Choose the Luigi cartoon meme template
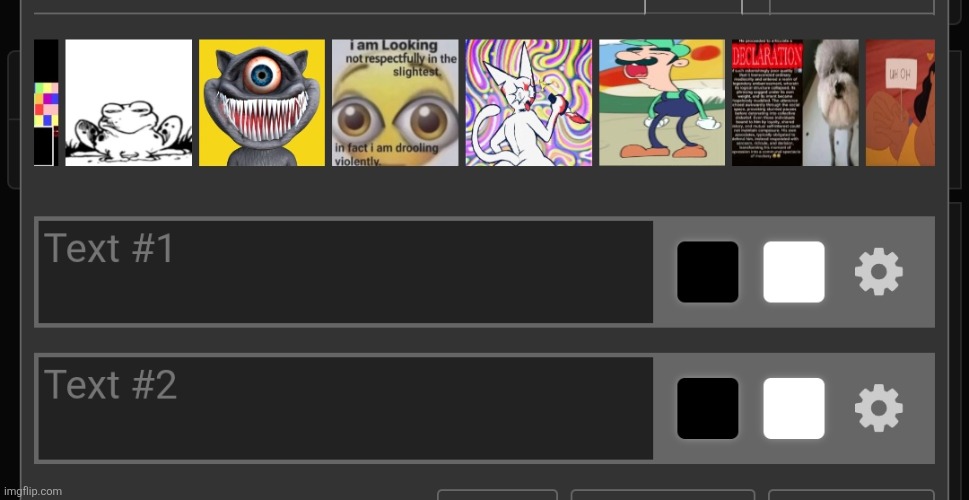 click(x=662, y=103)
